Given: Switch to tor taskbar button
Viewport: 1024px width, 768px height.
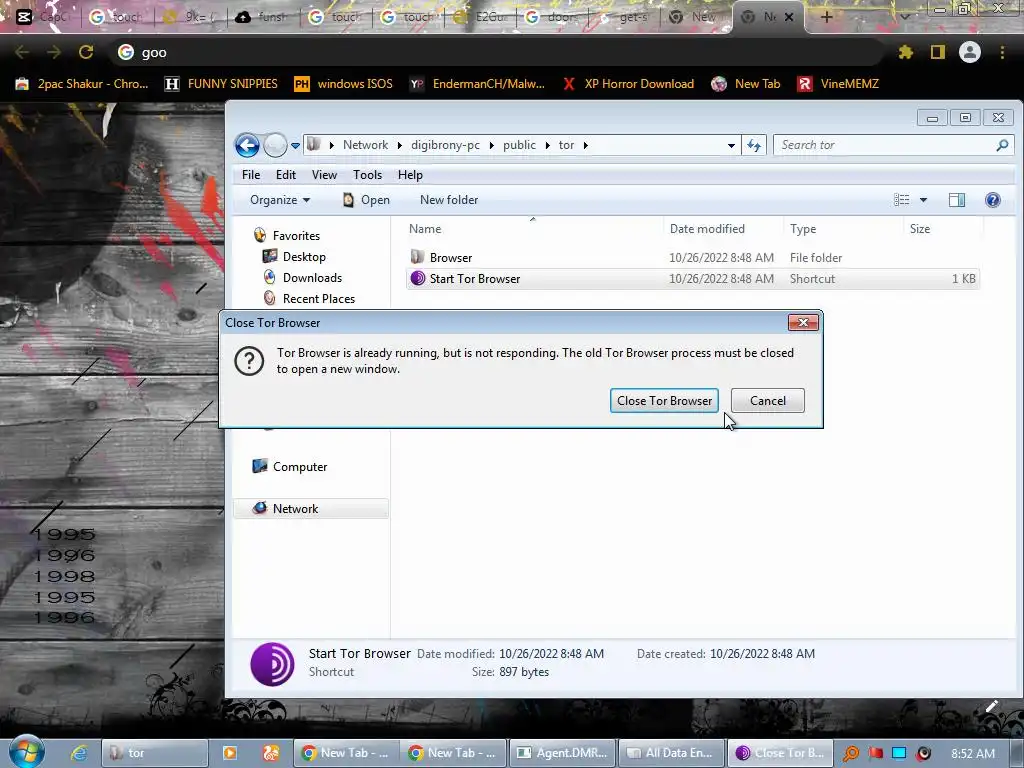Looking at the screenshot, I should point(155,753).
